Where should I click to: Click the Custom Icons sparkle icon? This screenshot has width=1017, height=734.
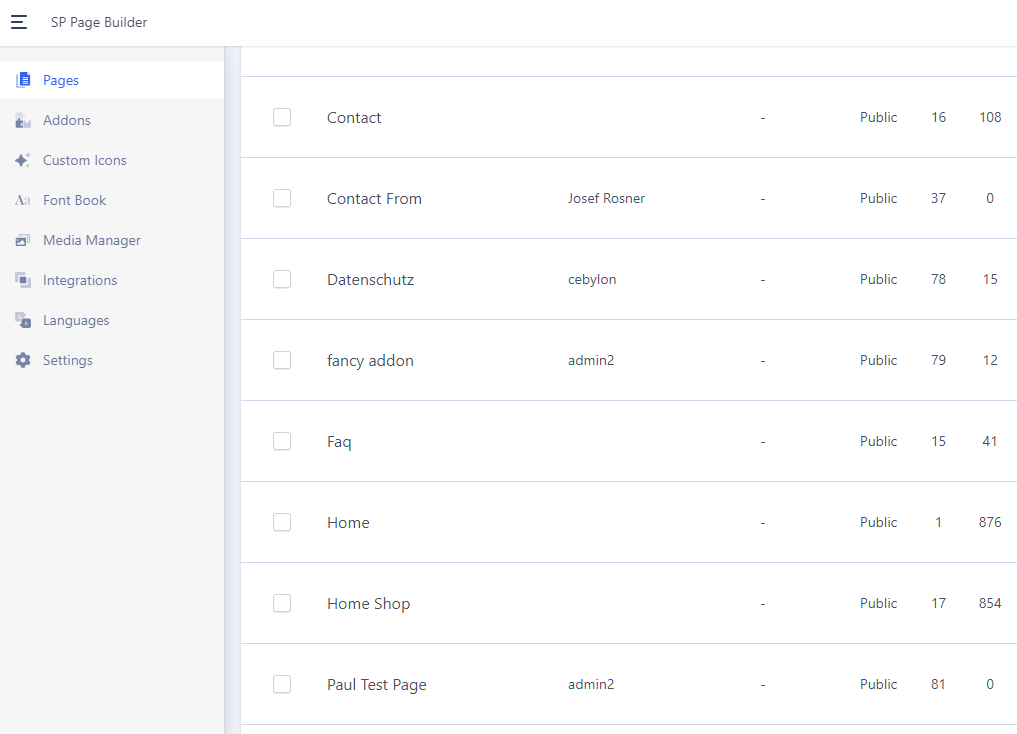pos(23,160)
